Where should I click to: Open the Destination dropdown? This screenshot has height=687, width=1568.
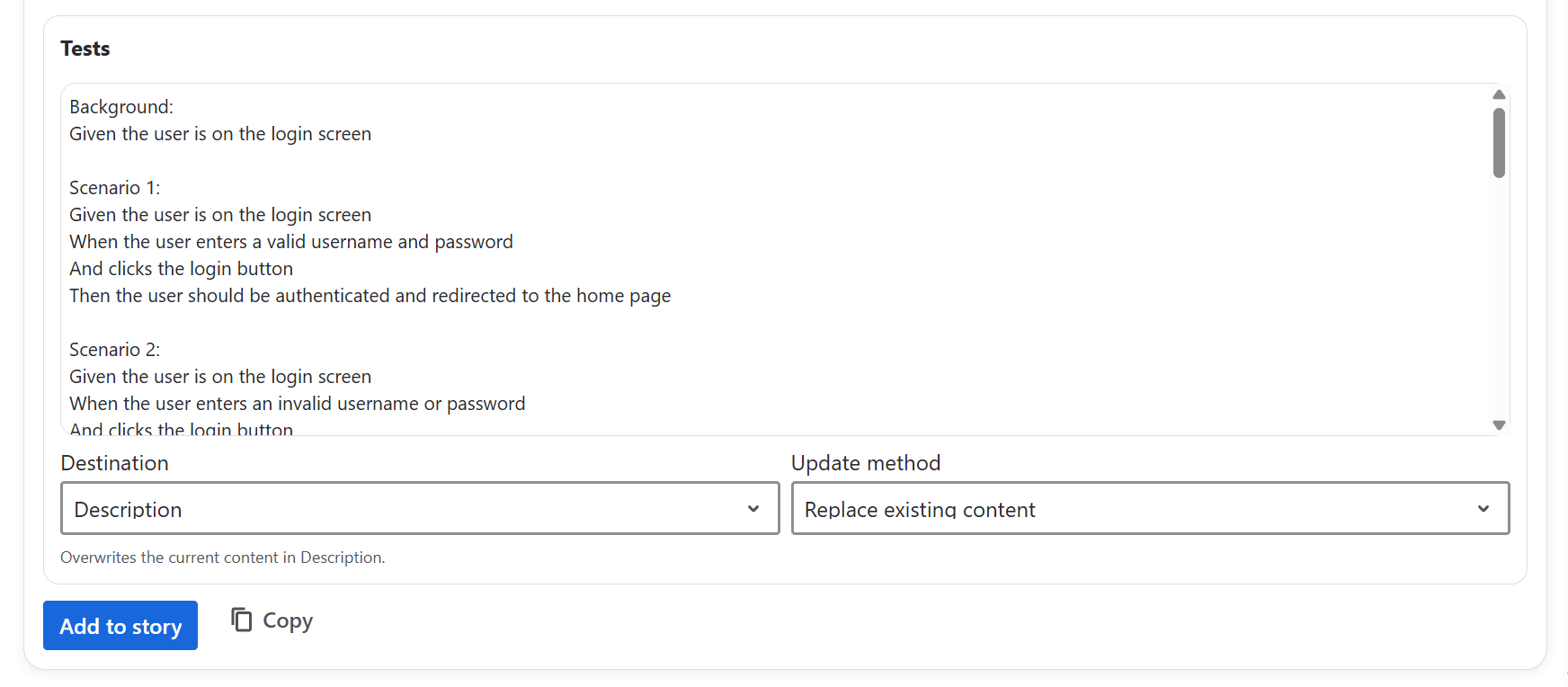point(419,508)
